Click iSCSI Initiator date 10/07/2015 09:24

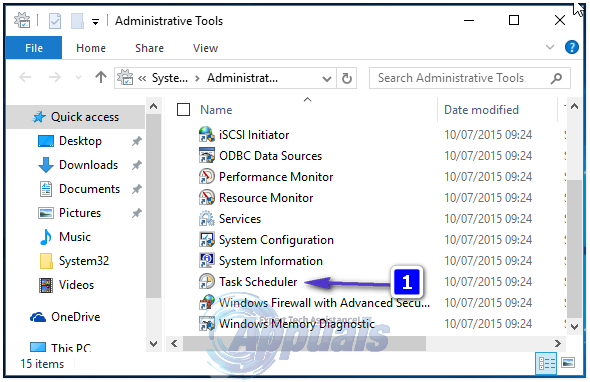(x=488, y=135)
